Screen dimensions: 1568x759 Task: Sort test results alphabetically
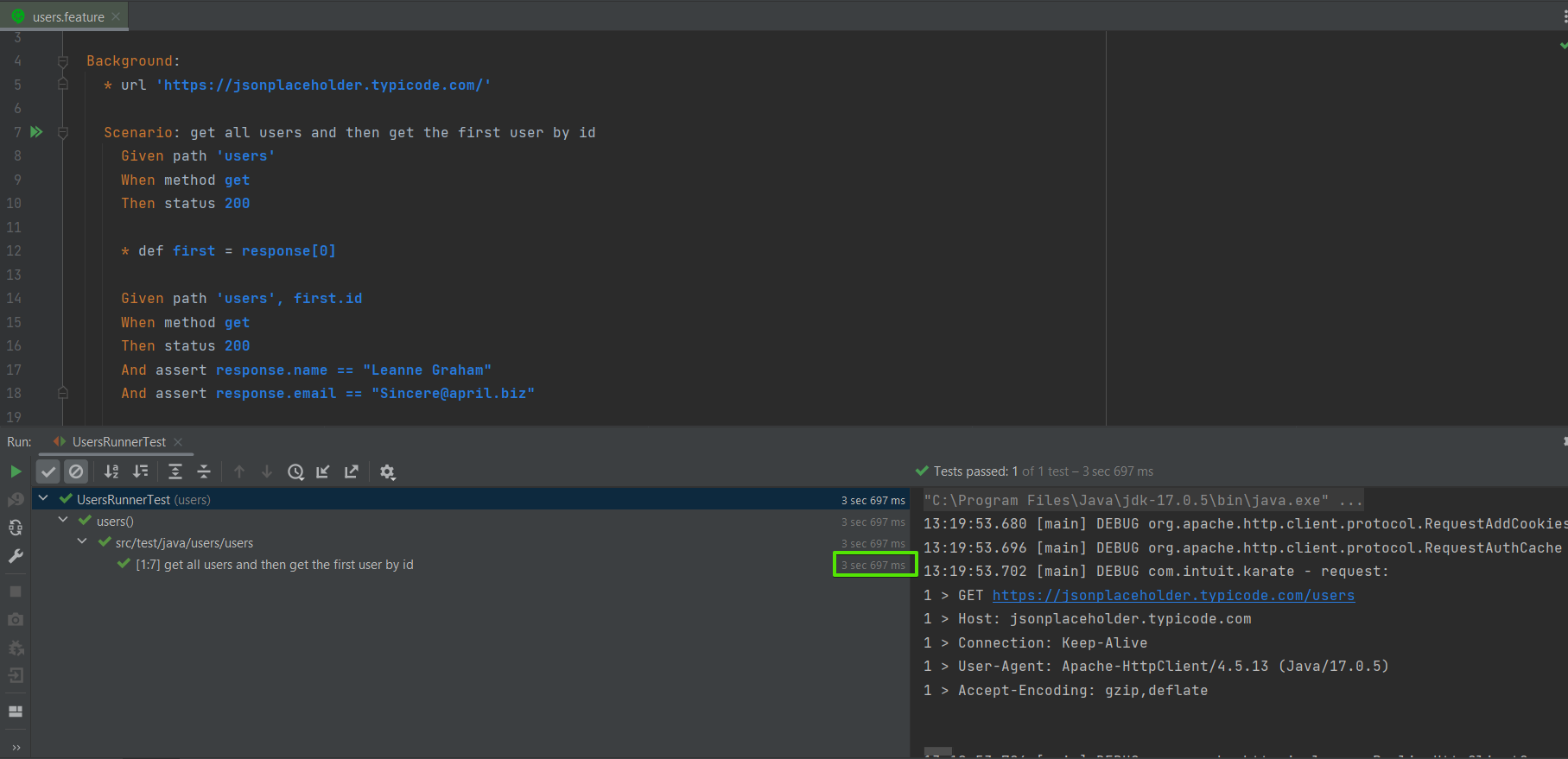[x=111, y=471]
